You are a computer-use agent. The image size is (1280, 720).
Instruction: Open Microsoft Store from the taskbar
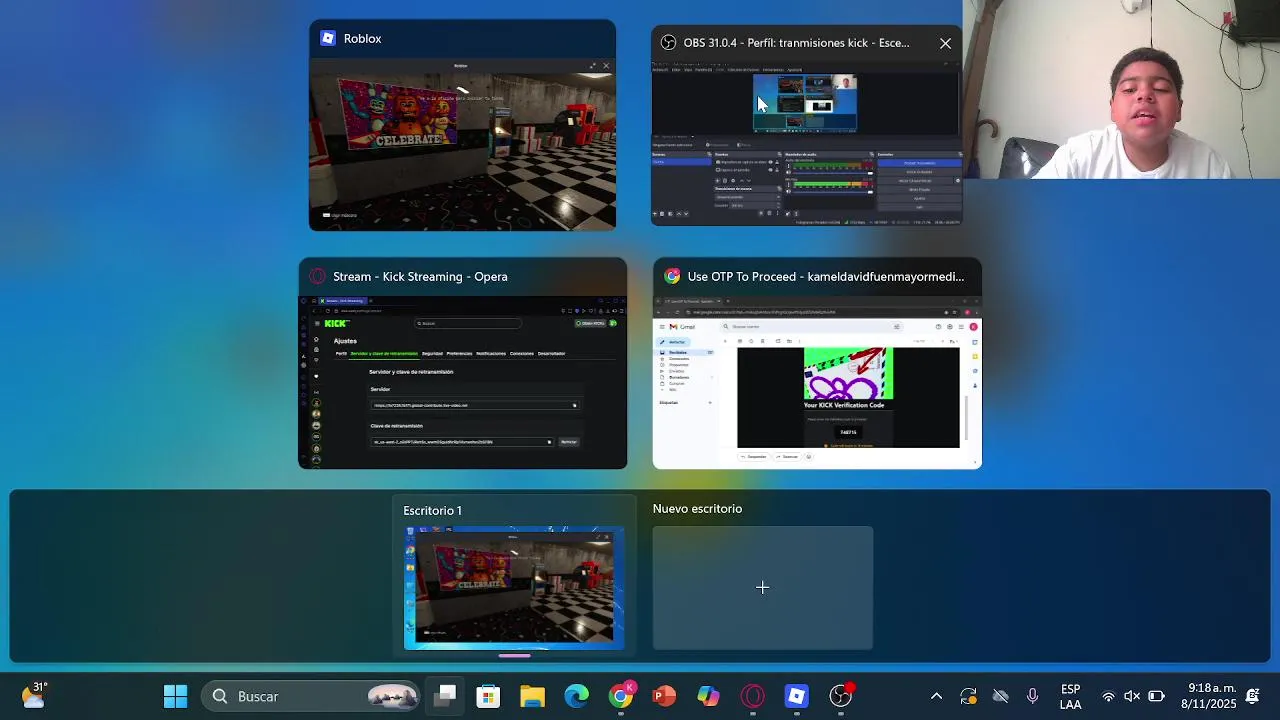click(488, 696)
